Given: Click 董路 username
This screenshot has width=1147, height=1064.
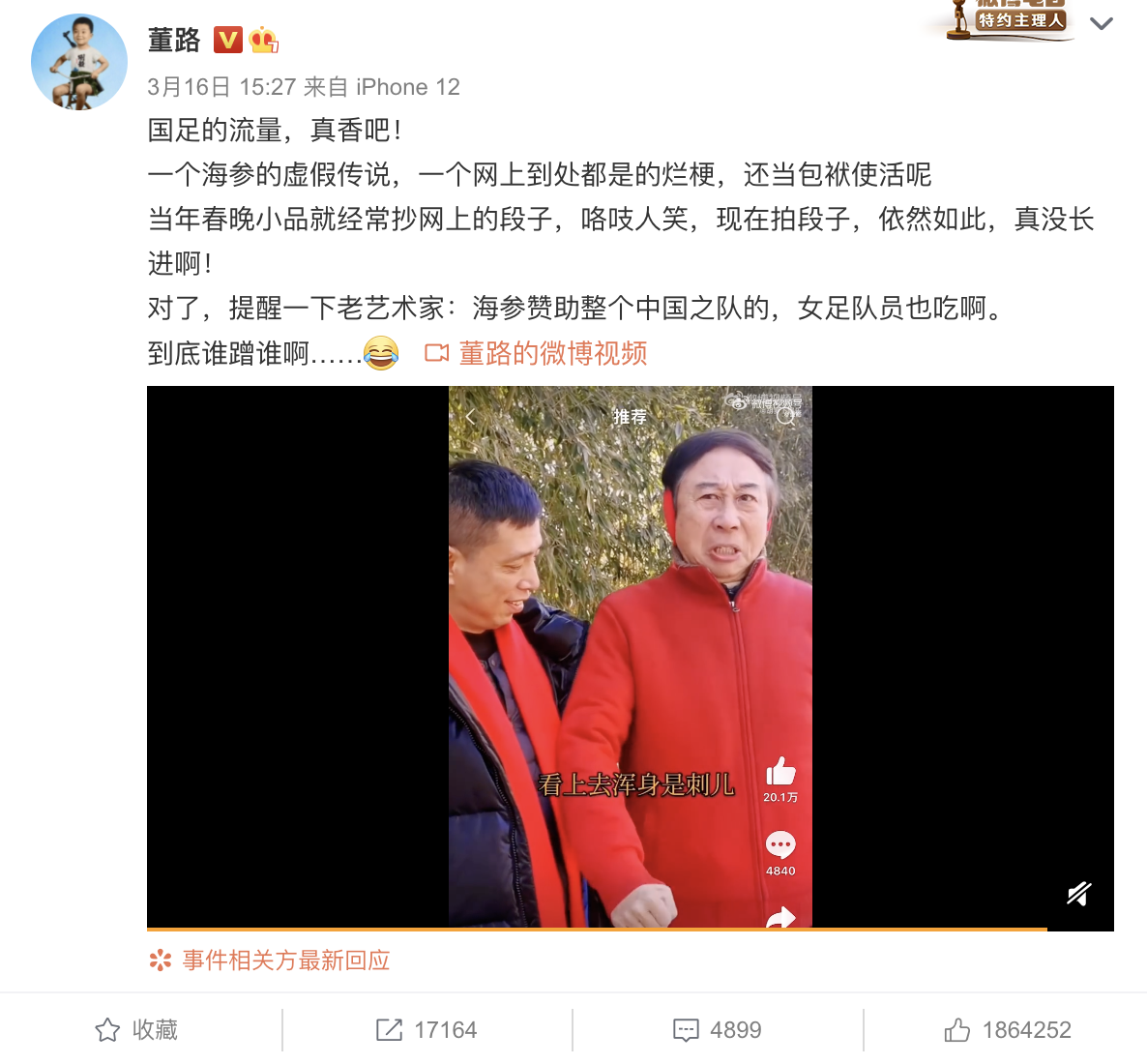Looking at the screenshot, I should coord(174,41).
